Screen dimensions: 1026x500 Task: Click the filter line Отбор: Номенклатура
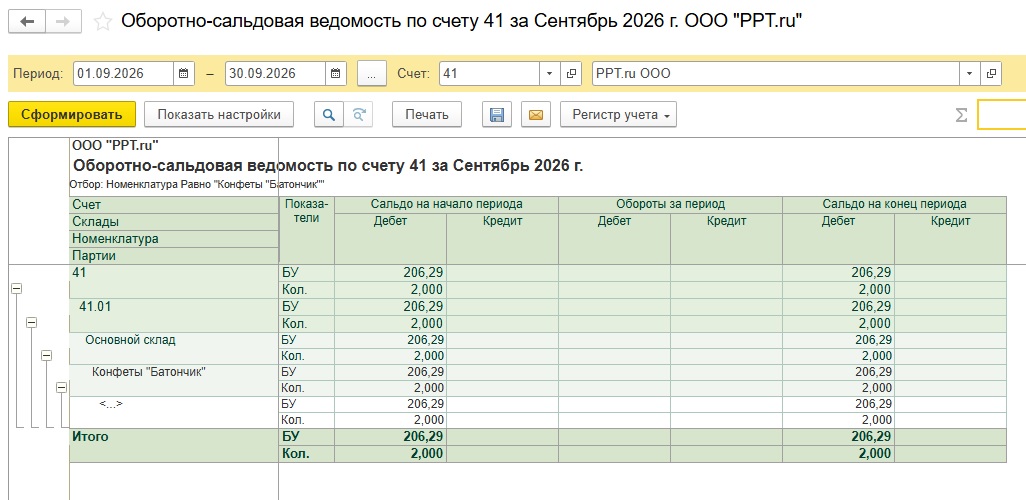(197, 185)
